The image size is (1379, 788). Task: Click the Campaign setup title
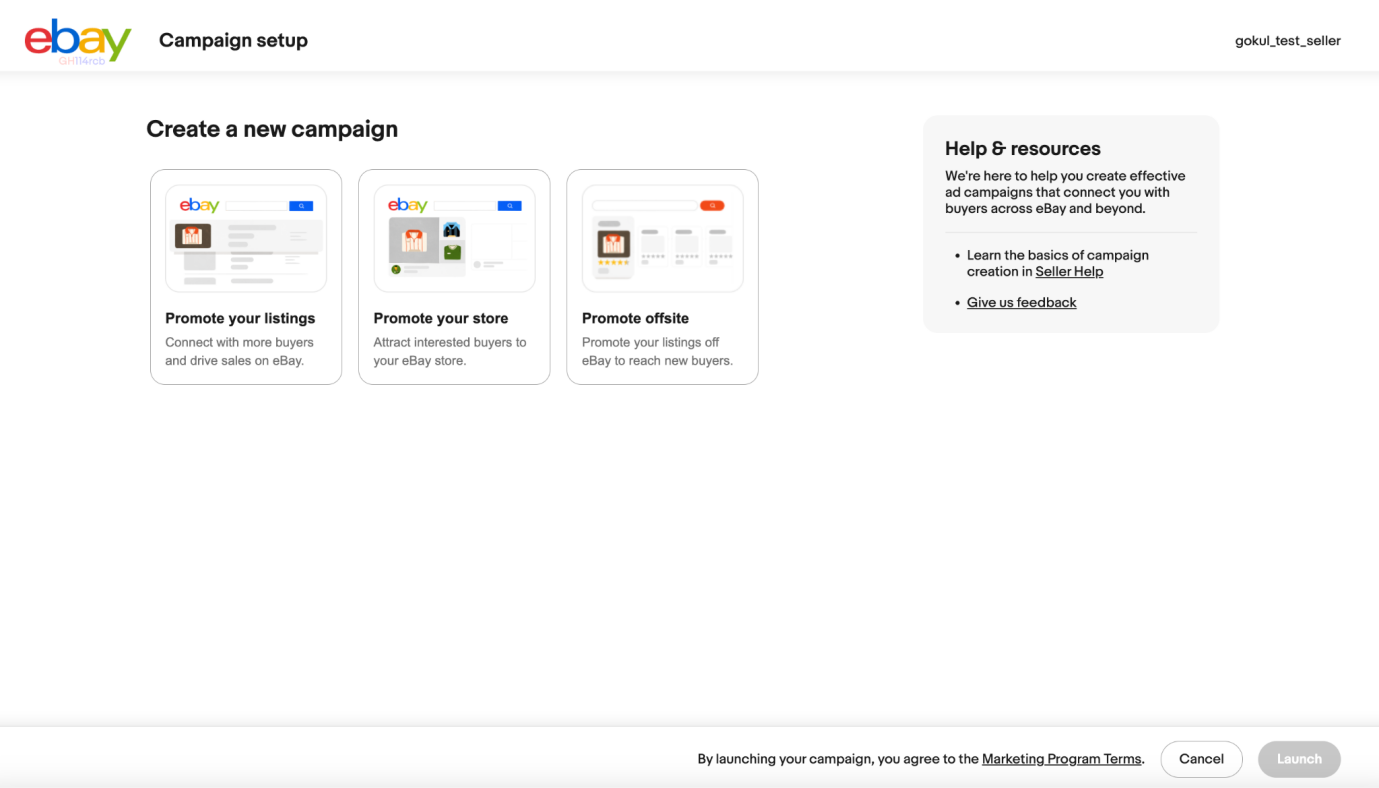pos(233,40)
